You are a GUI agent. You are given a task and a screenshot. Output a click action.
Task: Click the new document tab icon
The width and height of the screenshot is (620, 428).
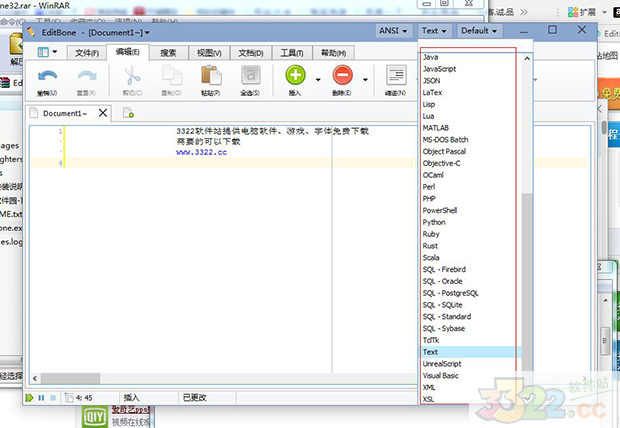(128, 113)
